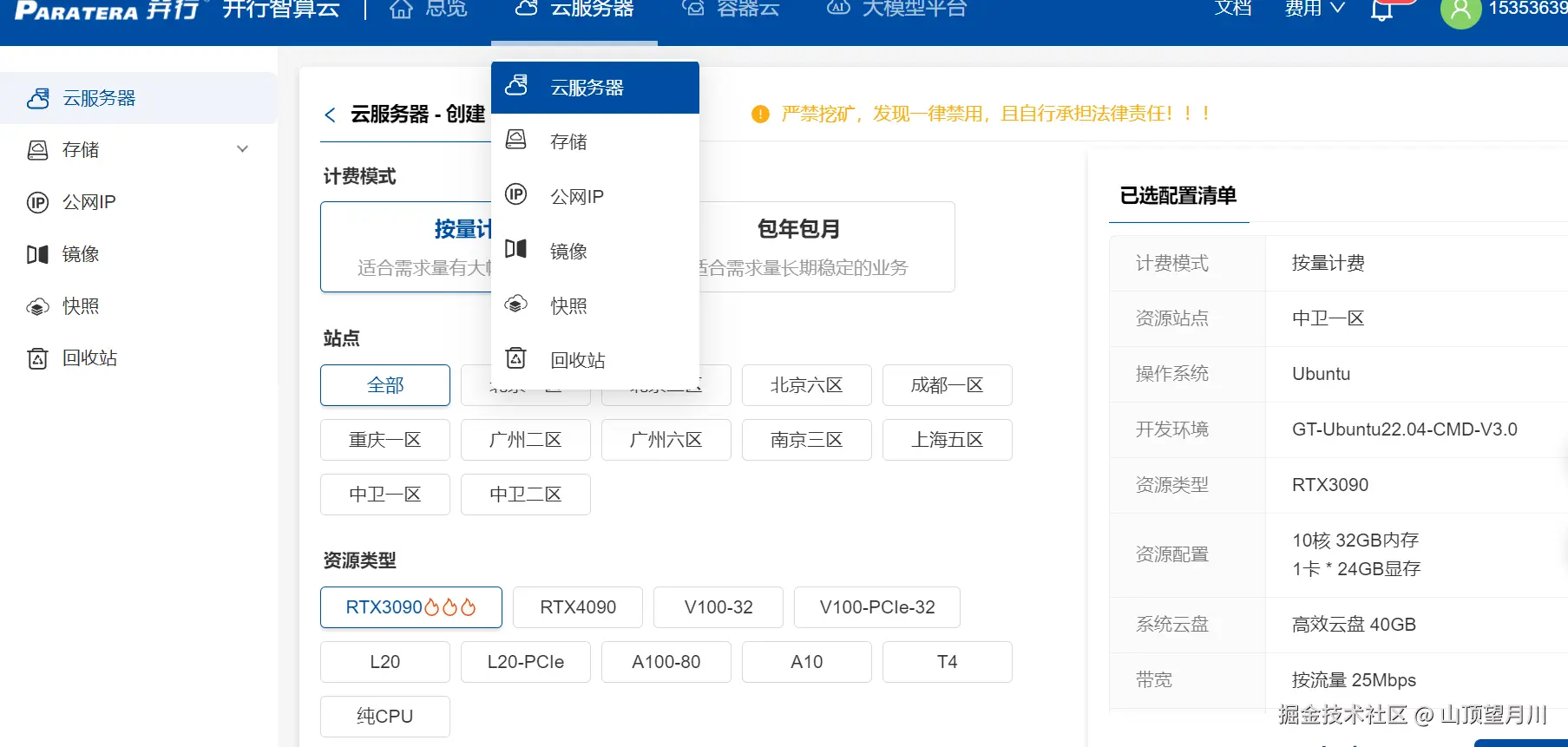The width and height of the screenshot is (1568, 747).
Task: Select 镜像 in the dropdown menu
Action: (595, 251)
